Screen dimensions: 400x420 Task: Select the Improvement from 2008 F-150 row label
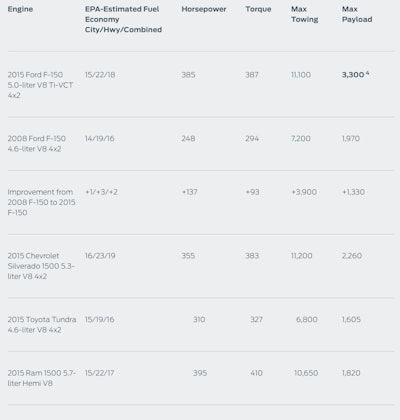click(x=41, y=202)
